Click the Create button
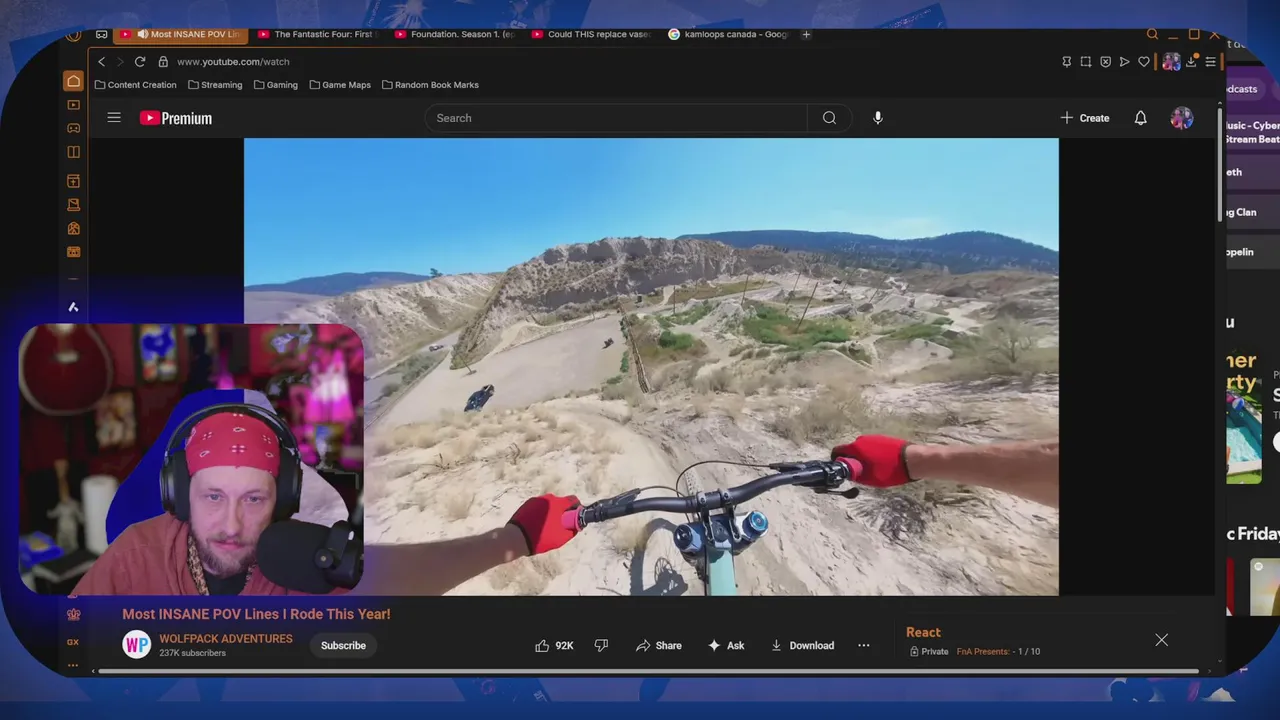Screen dimensions: 1280x720 1085,118
